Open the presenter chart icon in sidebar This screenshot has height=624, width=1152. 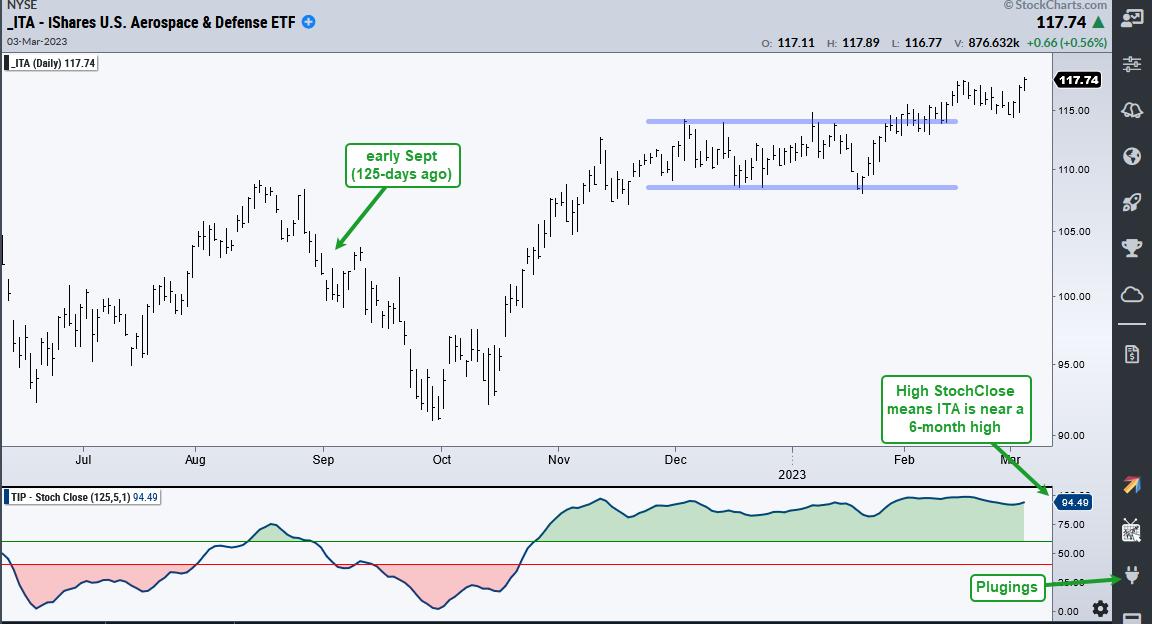coord(1132,17)
